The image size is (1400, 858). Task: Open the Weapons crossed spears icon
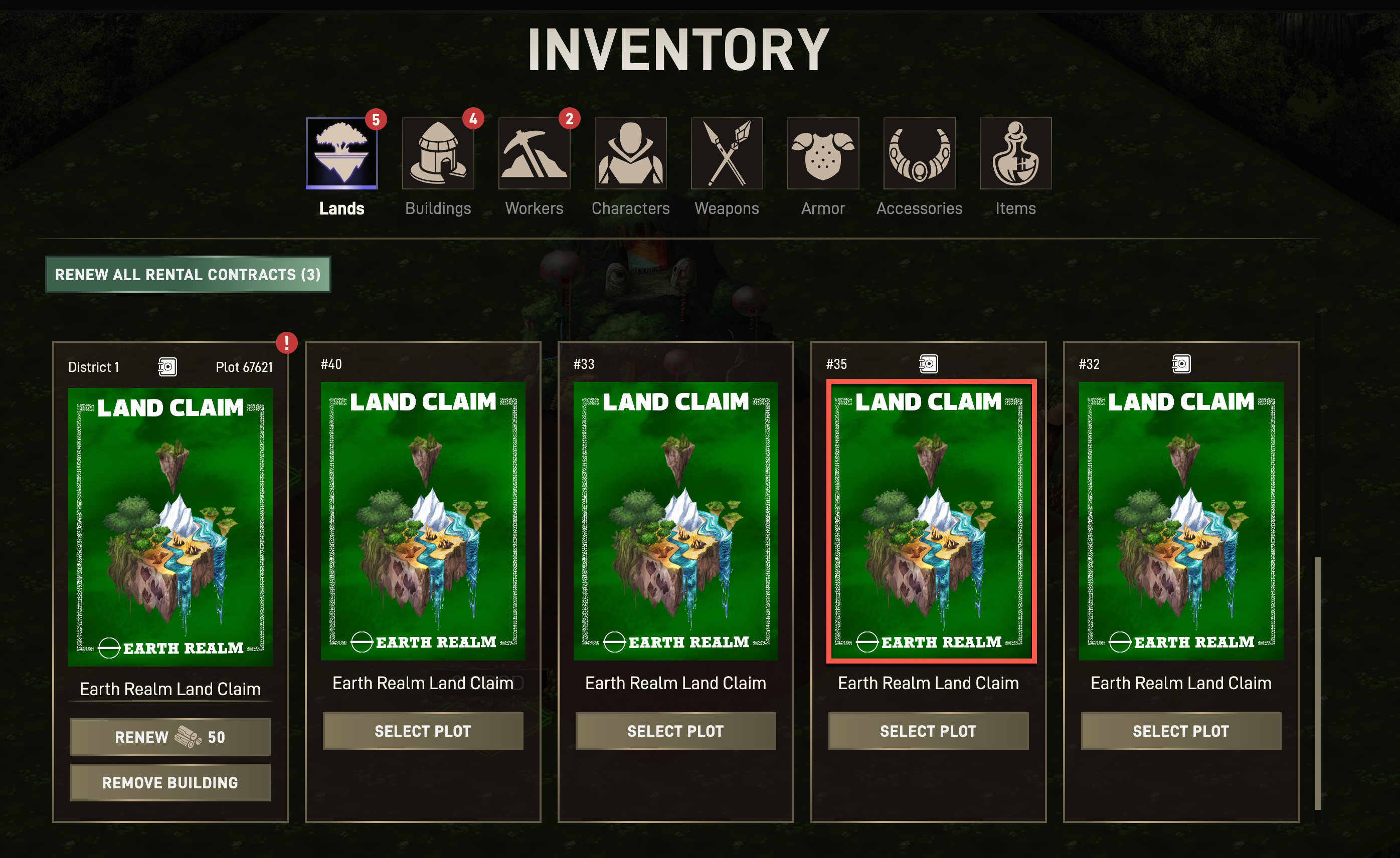tap(727, 153)
